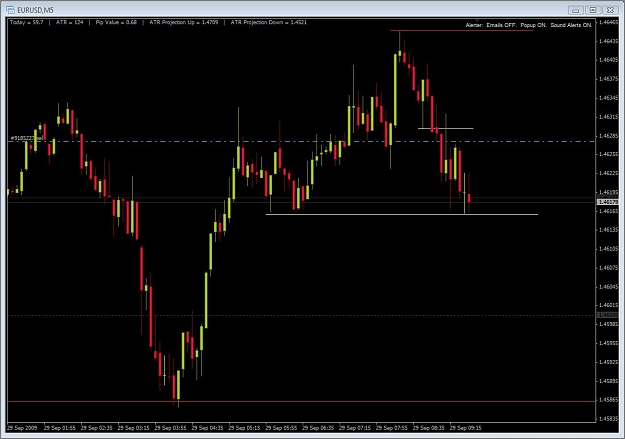Click the 'ATR Projection Down = 1.4521' text

click(x=269, y=22)
